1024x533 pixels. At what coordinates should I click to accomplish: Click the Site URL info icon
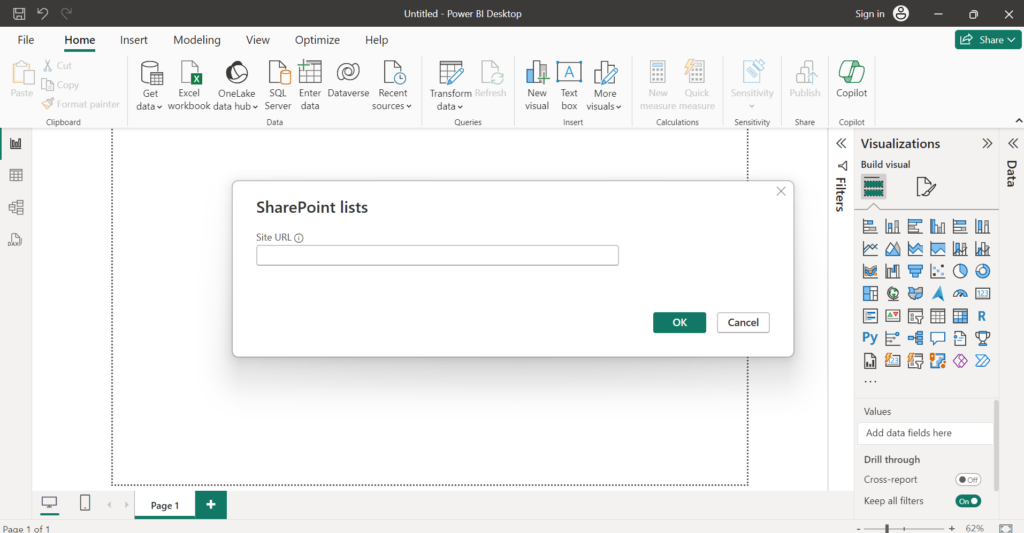click(x=298, y=238)
